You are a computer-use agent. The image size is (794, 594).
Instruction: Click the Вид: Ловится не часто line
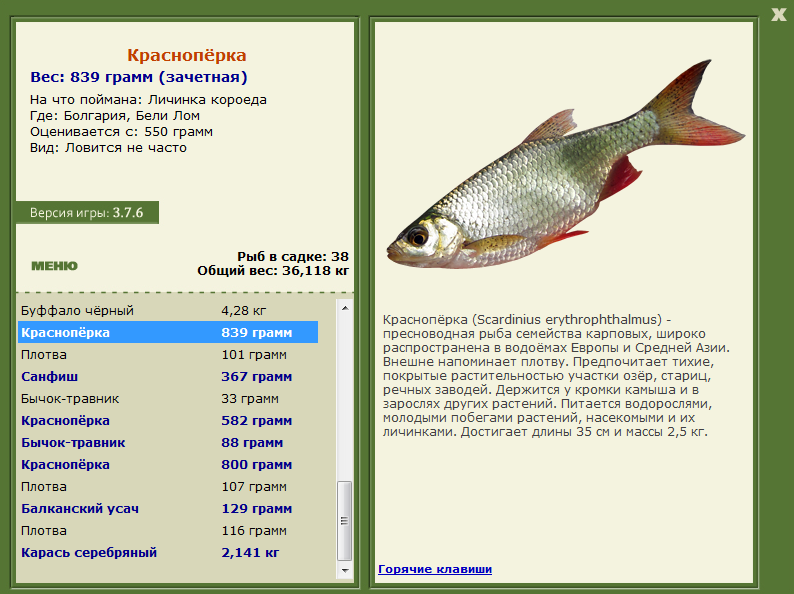pos(108,148)
